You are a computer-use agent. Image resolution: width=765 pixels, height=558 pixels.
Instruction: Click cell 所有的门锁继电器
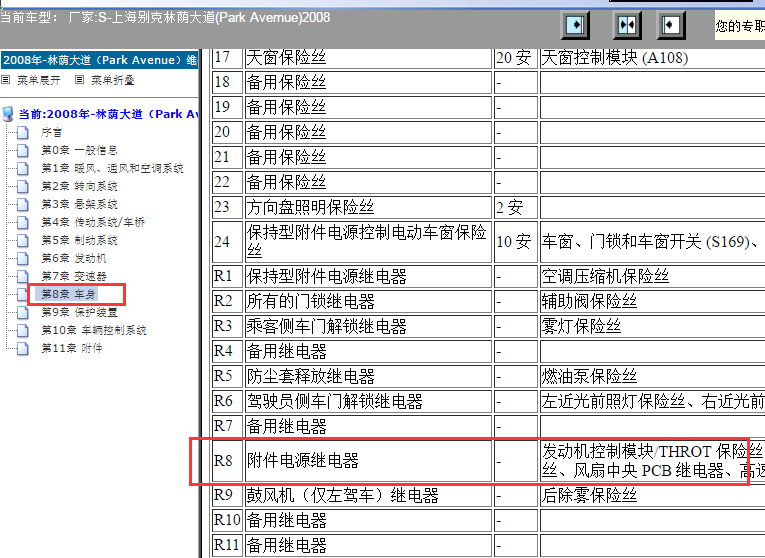(368, 301)
